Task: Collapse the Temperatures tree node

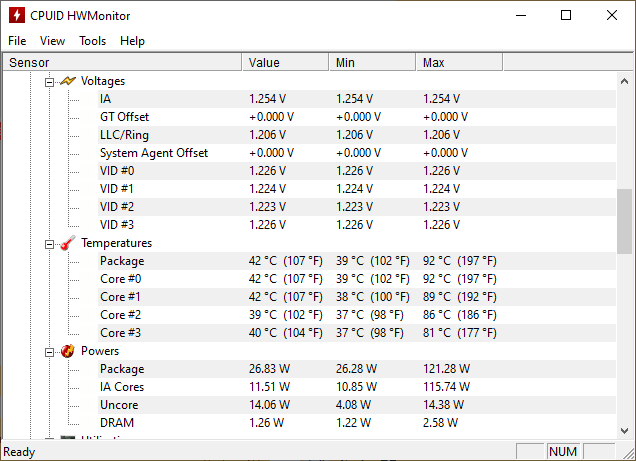Action: tap(49, 244)
